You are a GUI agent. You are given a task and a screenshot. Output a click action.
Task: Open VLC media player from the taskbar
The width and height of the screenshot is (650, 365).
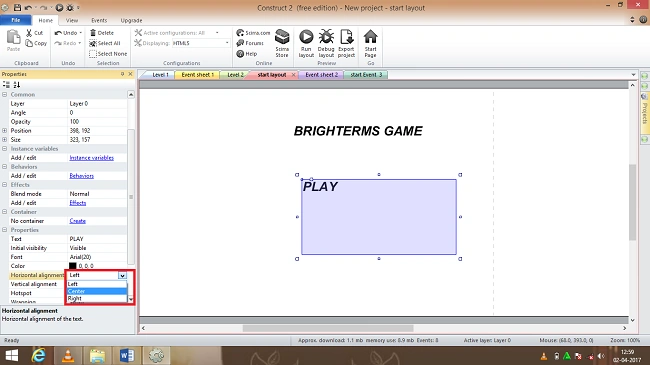pyautogui.click(x=68, y=355)
